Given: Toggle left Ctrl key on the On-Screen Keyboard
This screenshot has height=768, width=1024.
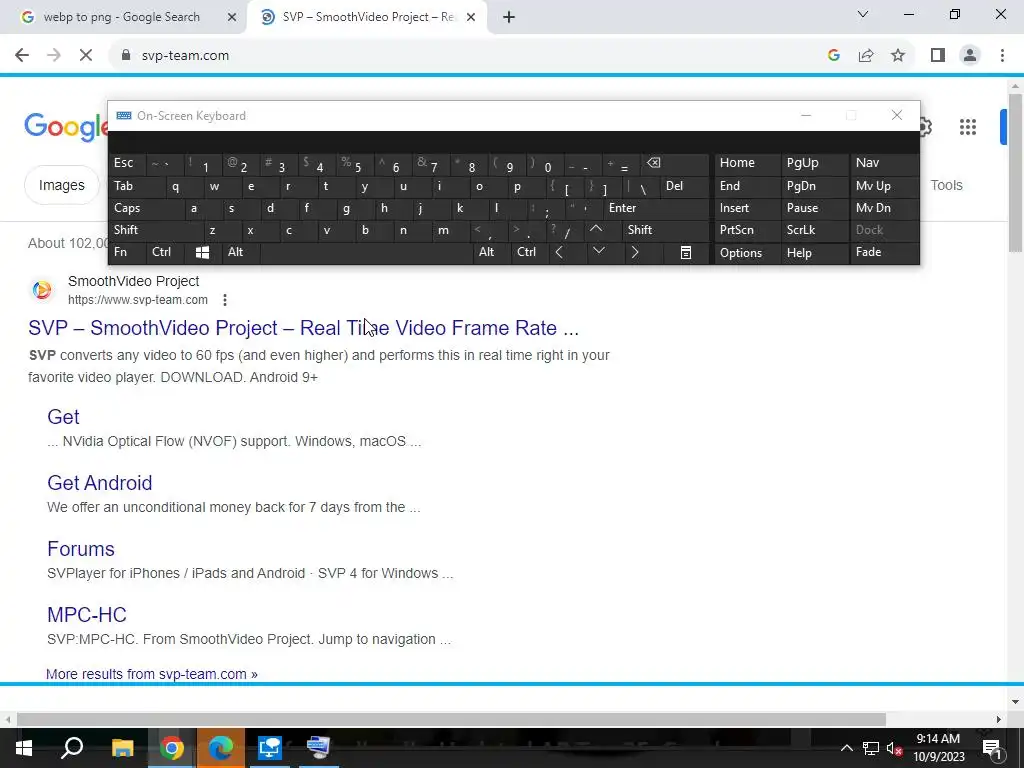Looking at the screenshot, I should coord(165,253).
